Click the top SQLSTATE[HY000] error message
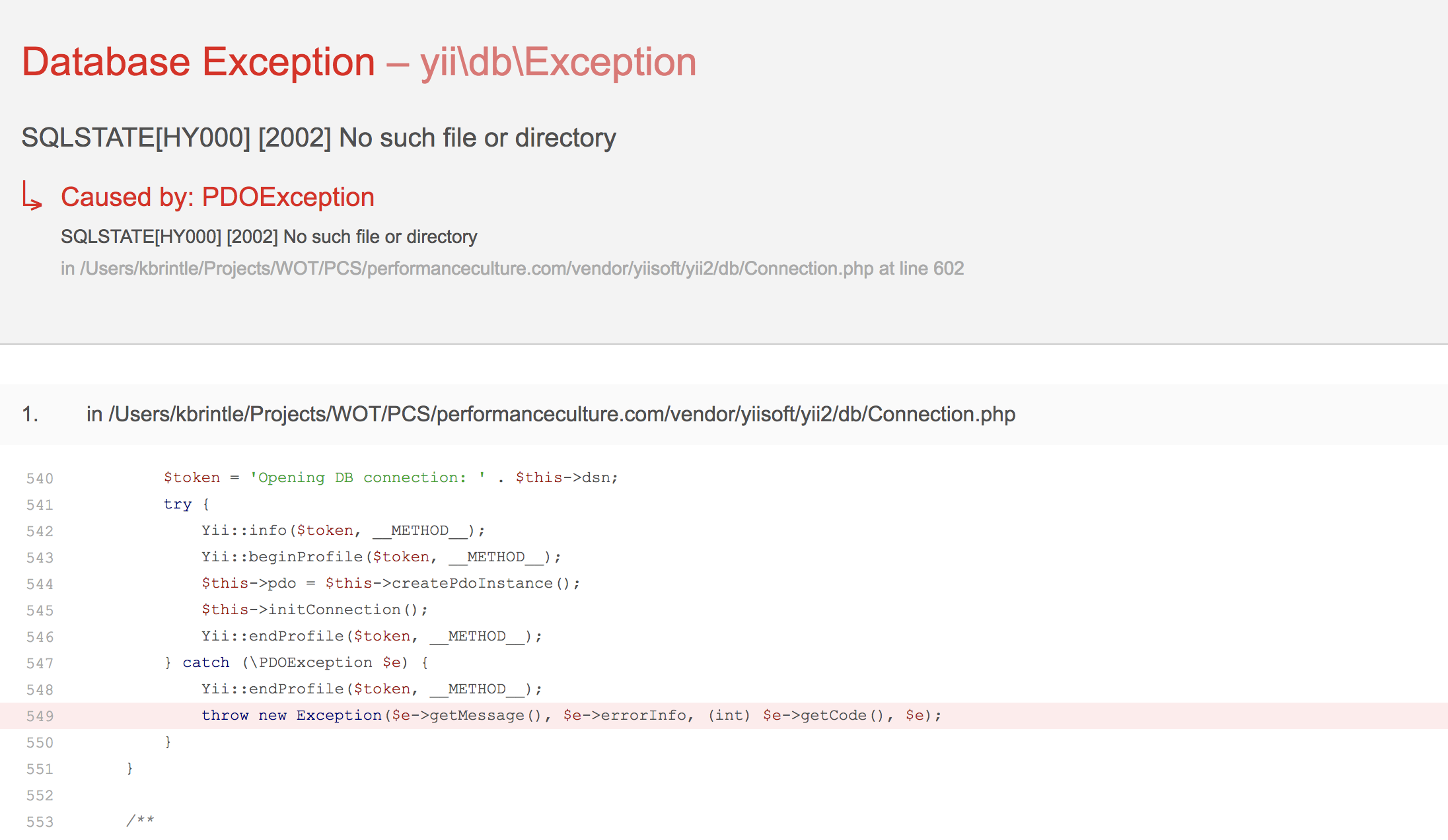Screen dimensions: 1448x840 point(318,138)
